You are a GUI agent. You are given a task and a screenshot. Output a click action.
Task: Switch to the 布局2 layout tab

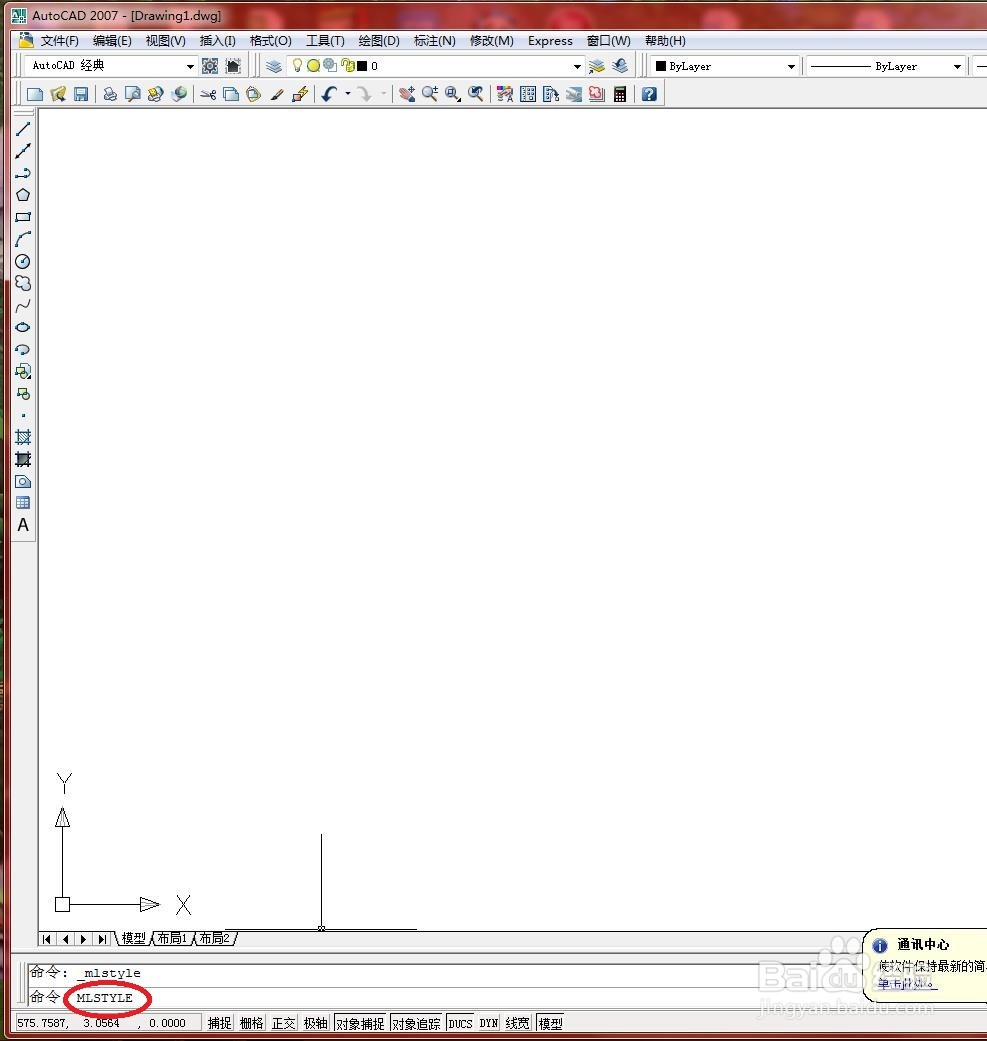tap(214, 938)
